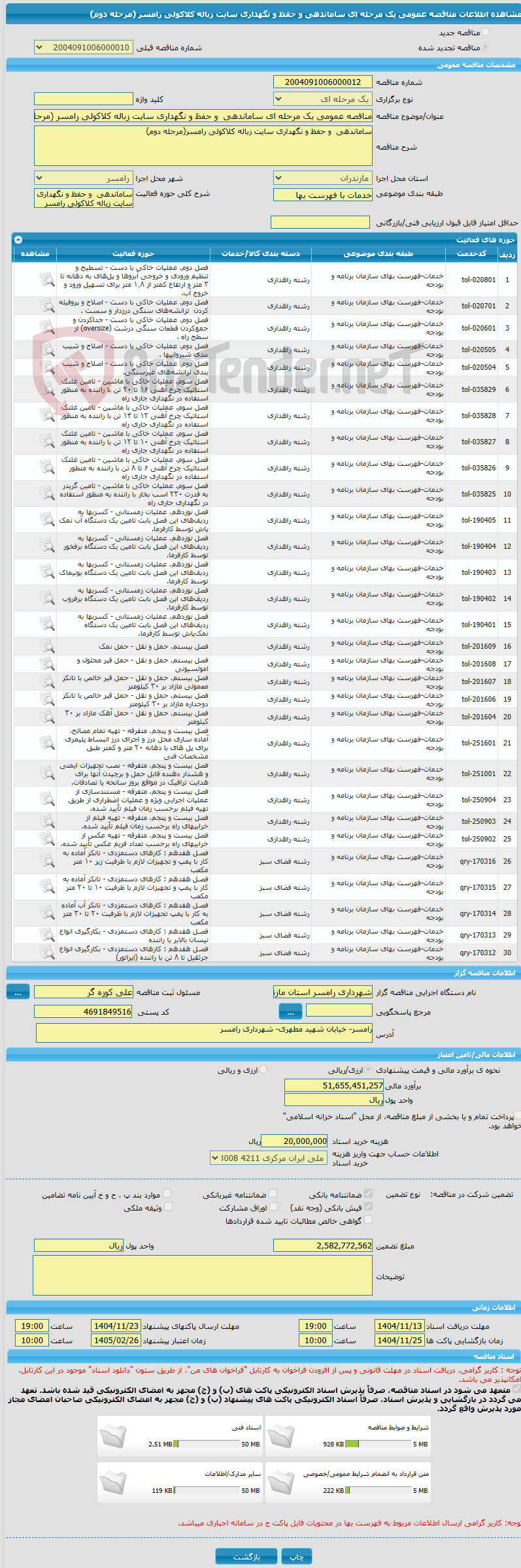Open bank account ملی ایران مرکزی dropdown

(268, 1158)
